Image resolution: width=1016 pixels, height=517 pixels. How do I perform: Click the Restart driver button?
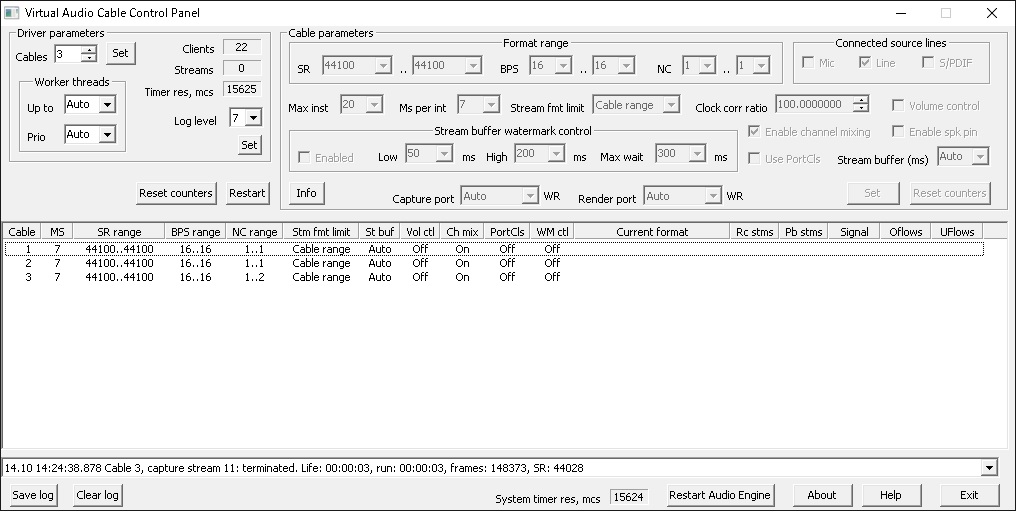248,193
